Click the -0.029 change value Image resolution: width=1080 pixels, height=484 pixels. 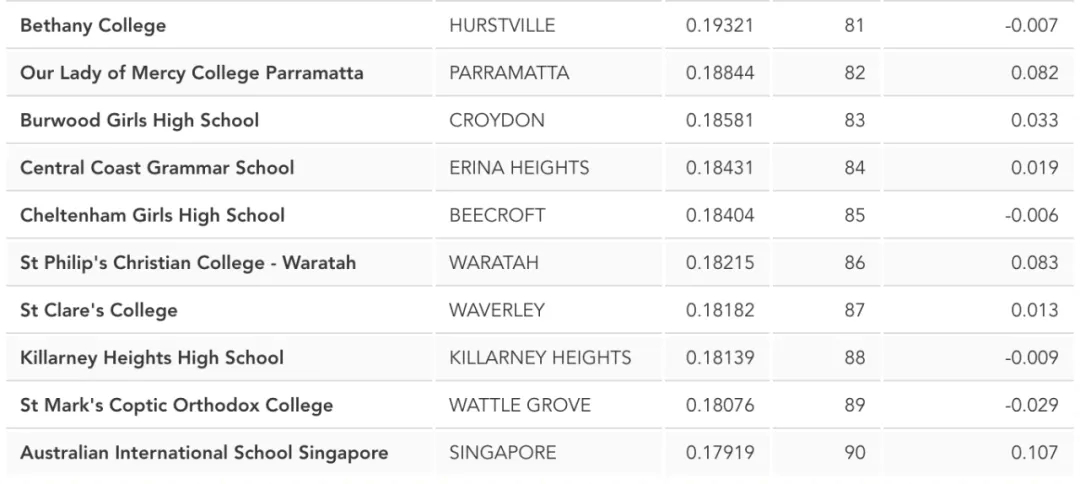tap(1031, 406)
